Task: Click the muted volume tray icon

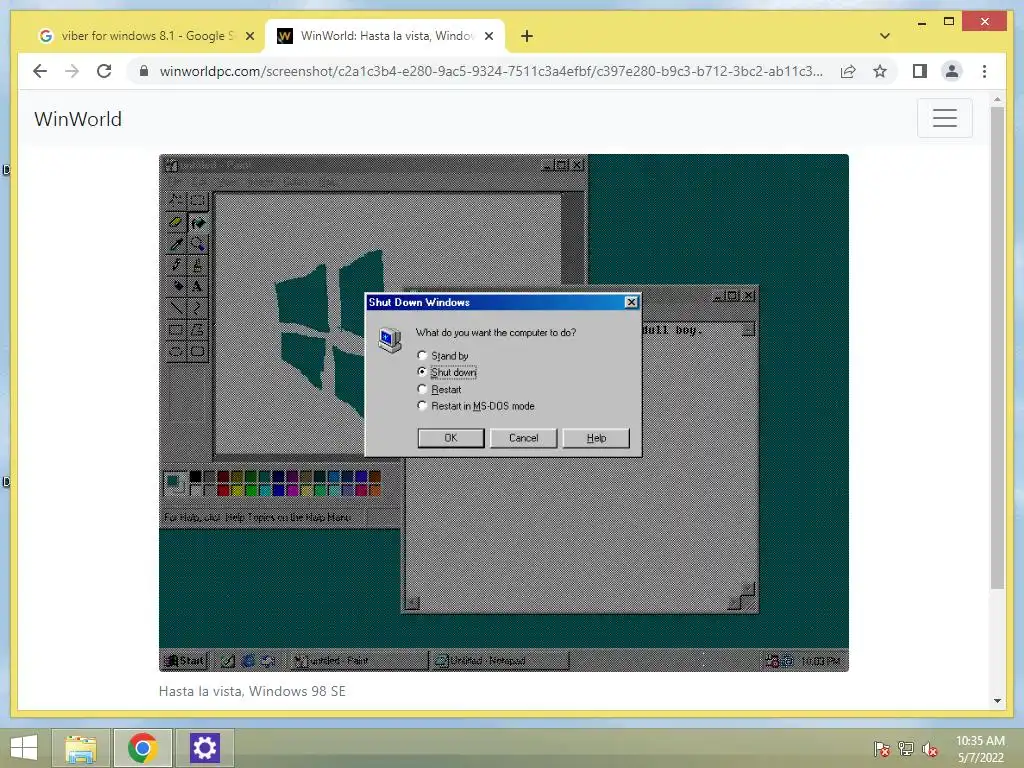Action: (930, 749)
